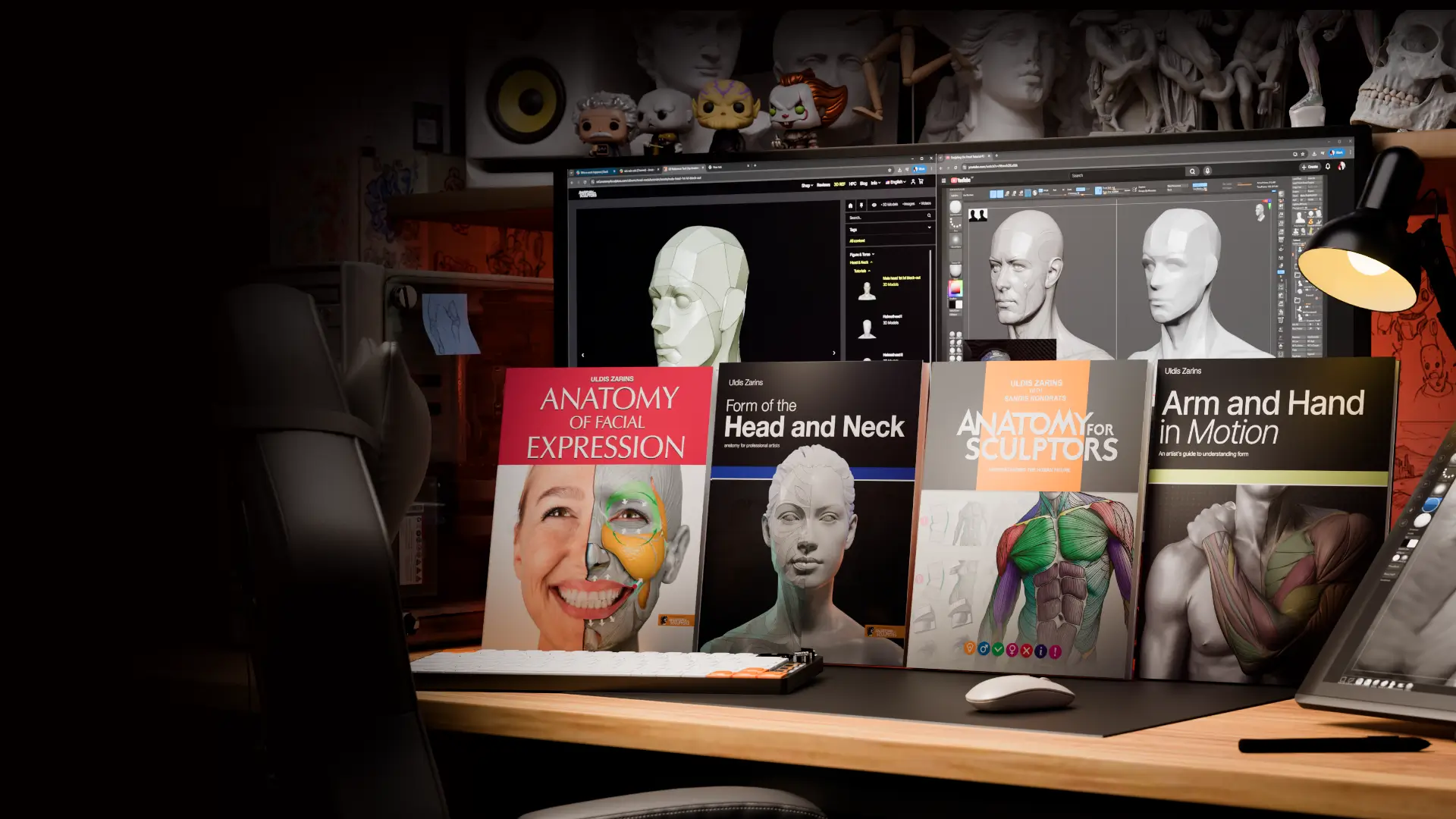The width and height of the screenshot is (1456, 819).
Task: Open the English language dropdown
Action: (x=896, y=182)
